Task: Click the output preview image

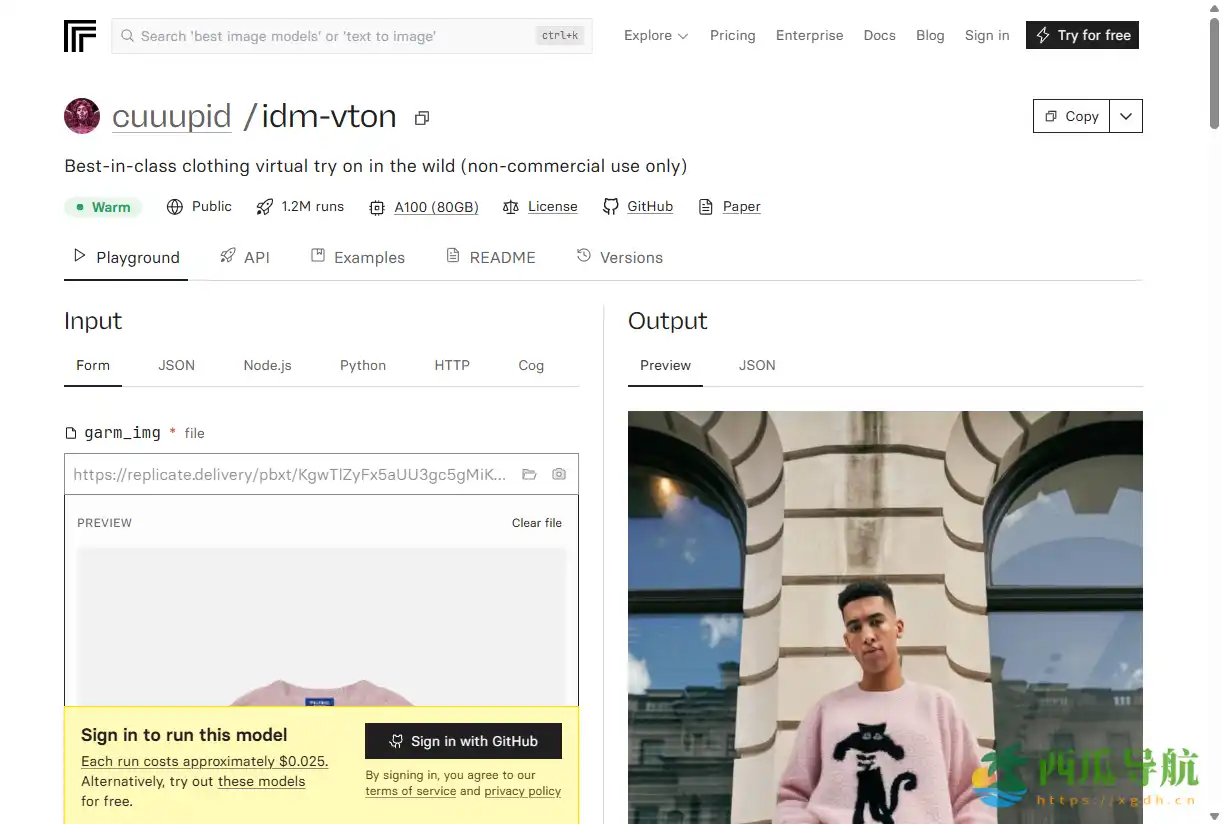Action: click(885, 617)
